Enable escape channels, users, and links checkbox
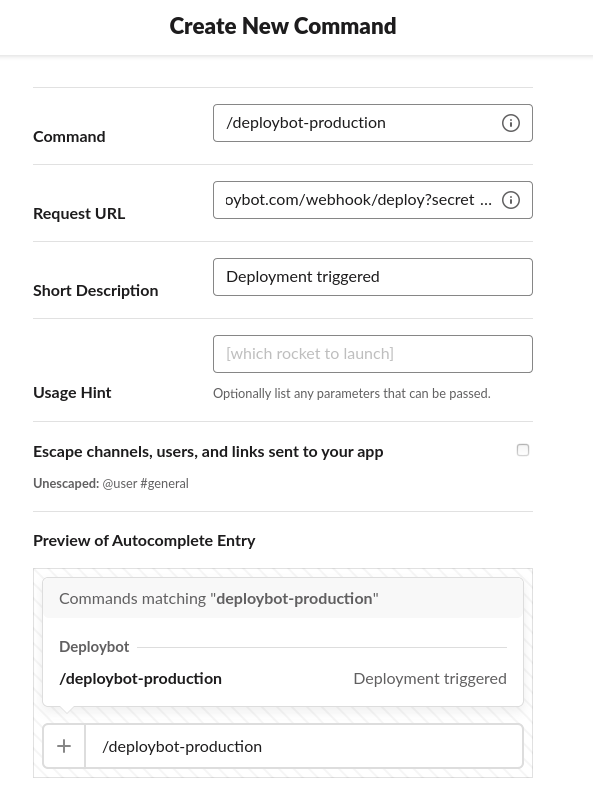Image resolution: width=593 pixels, height=798 pixels. pos(523,450)
